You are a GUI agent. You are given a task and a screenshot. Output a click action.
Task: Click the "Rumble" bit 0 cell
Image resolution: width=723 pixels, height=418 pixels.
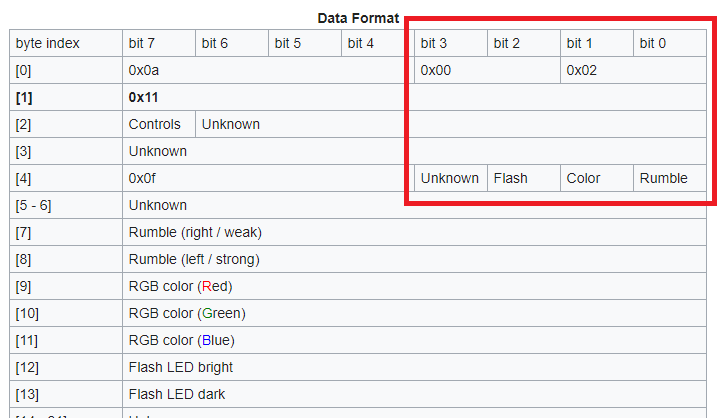[664, 178]
